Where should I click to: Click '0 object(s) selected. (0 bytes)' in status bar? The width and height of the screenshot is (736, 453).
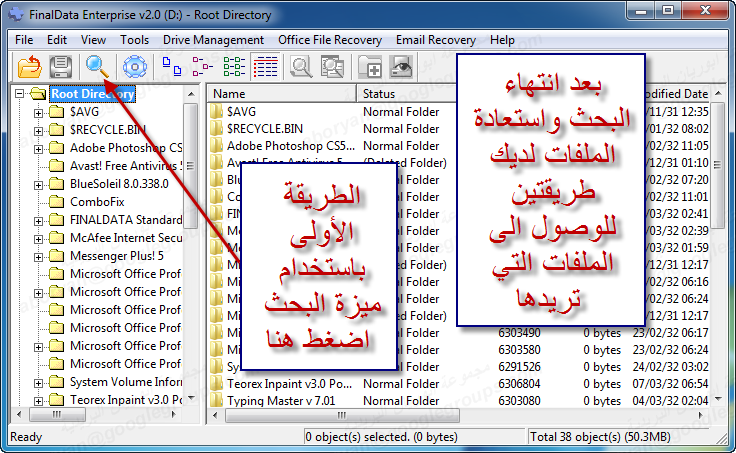click(x=381, y=437)
